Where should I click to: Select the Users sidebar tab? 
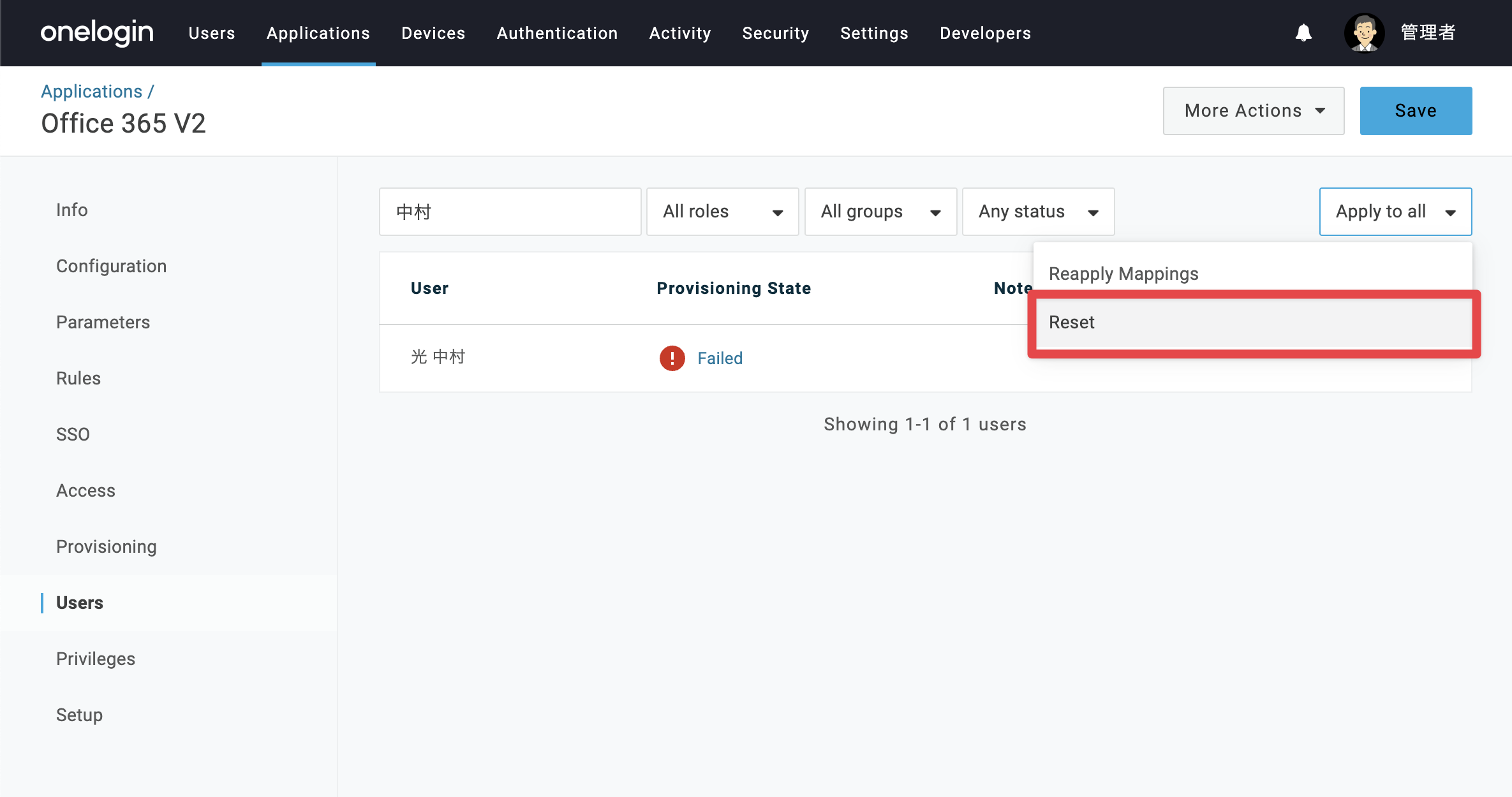click(80, 603)
